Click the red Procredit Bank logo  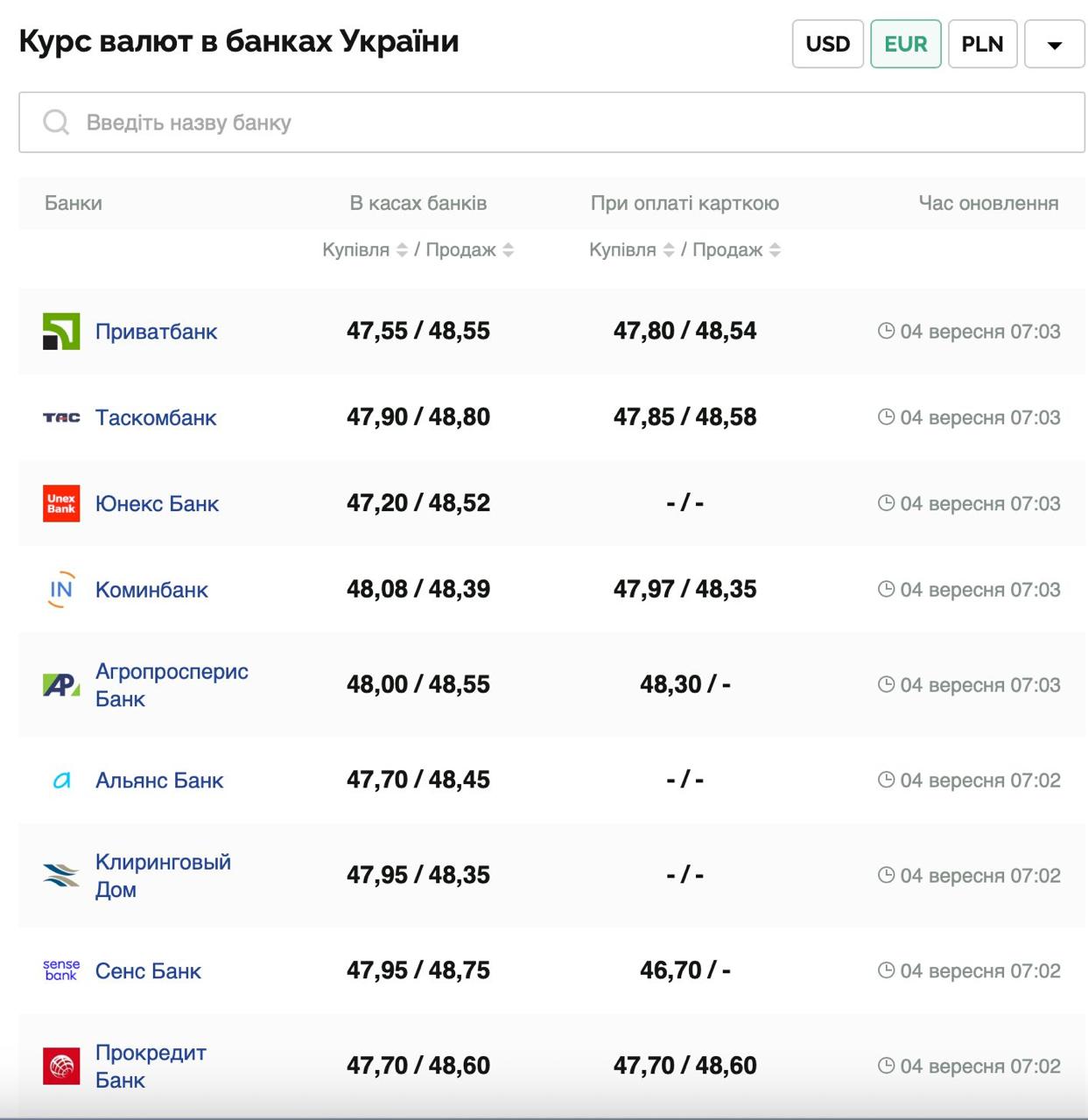click(x=61, y=1066)
